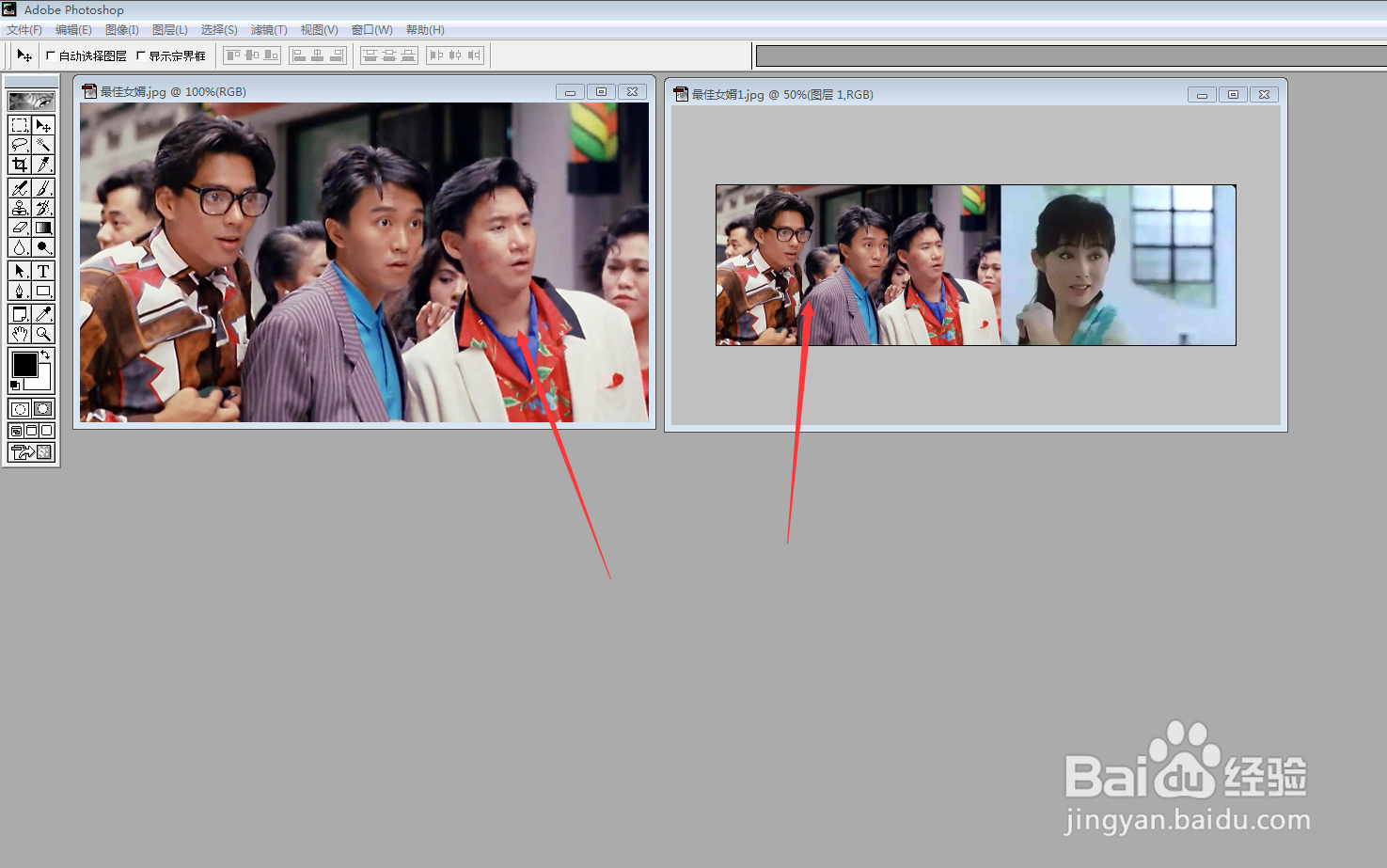Open the 选择(S) menu
The image size is (1387, 868).
[x=219, y=30]
